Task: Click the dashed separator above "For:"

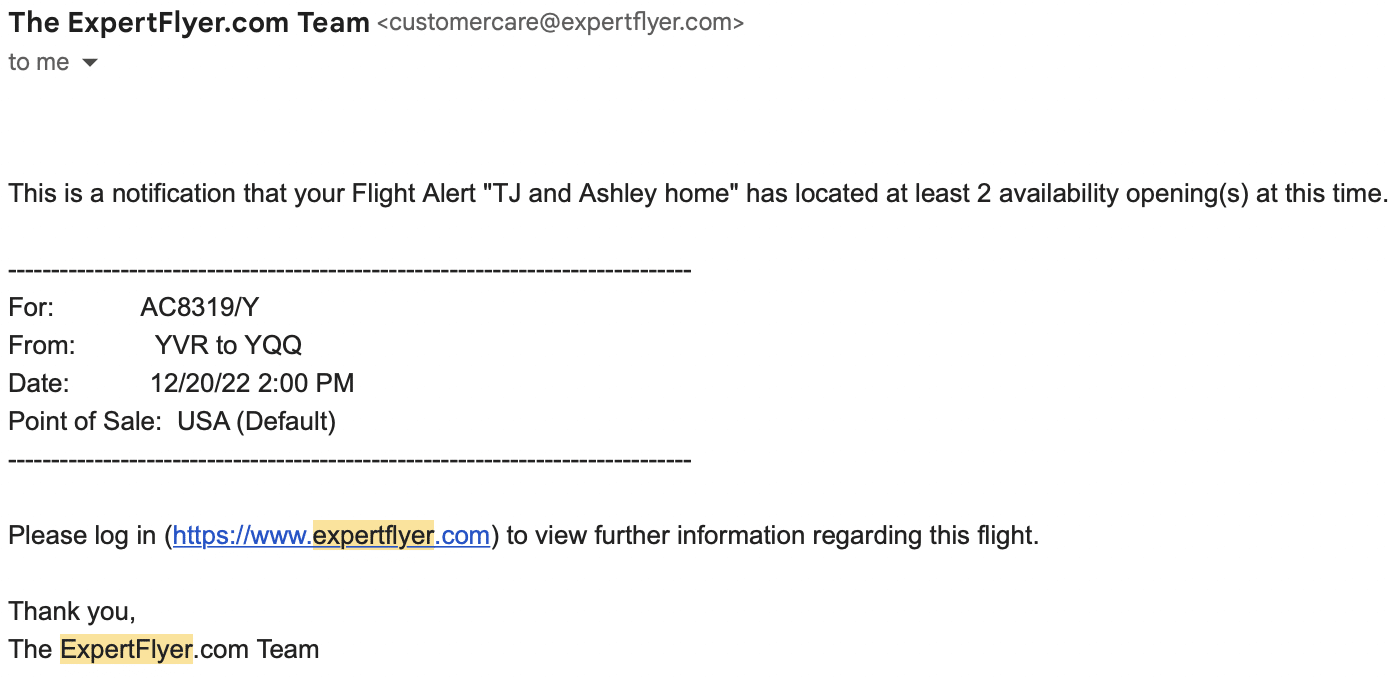Action: [x=350, y=270]
